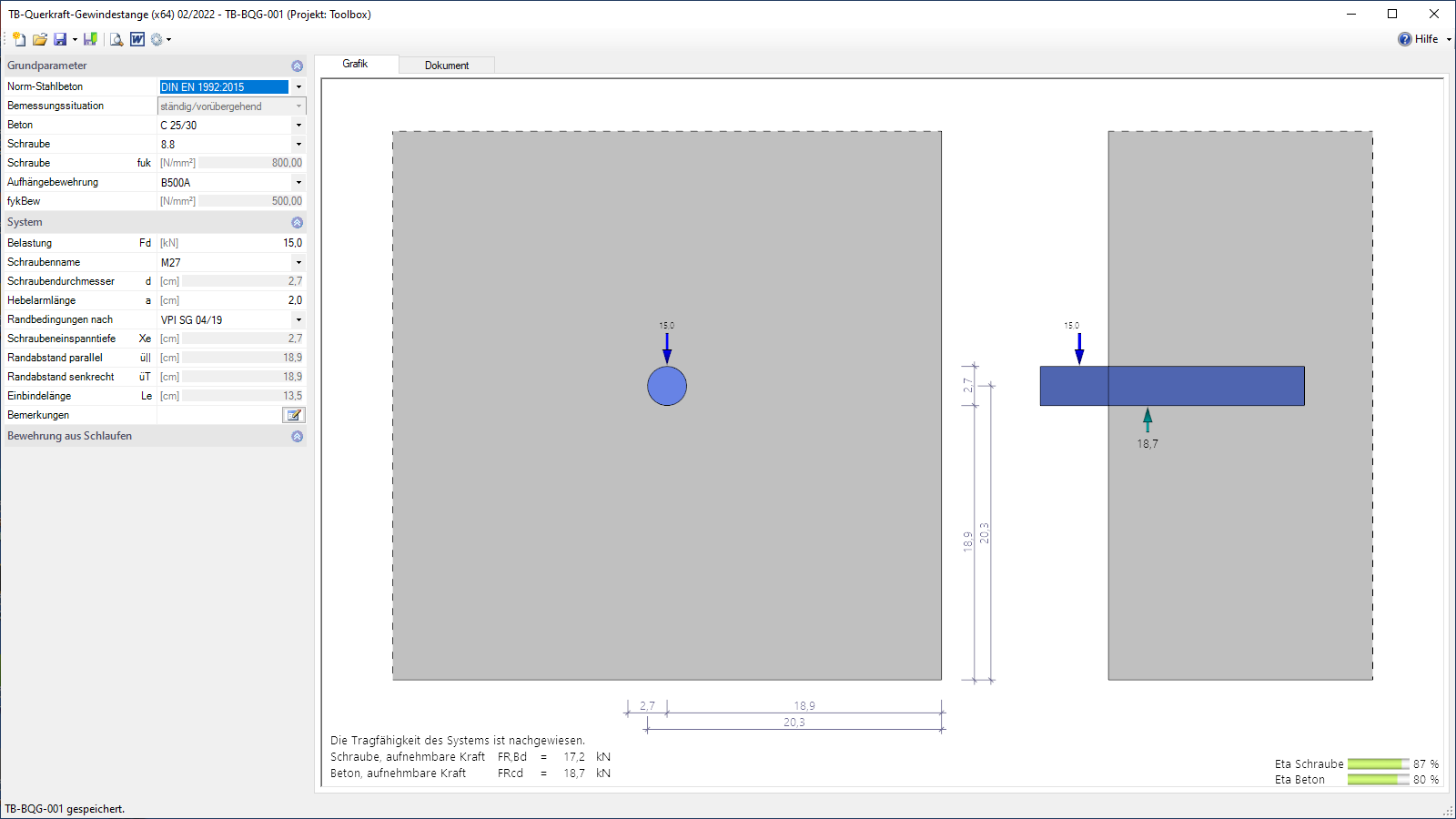This screenshot has height=819, width=1456.
Task: Open file using the folder icon
Action: 39,39
